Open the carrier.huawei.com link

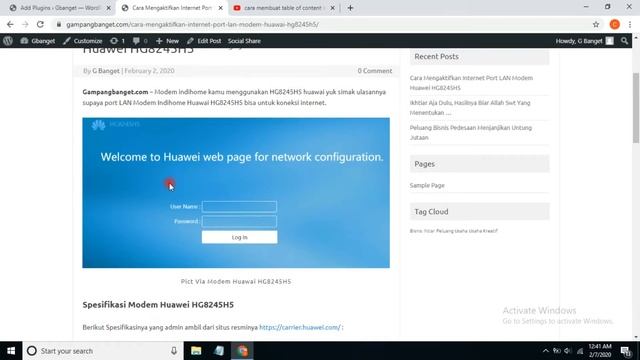[300, 327]
